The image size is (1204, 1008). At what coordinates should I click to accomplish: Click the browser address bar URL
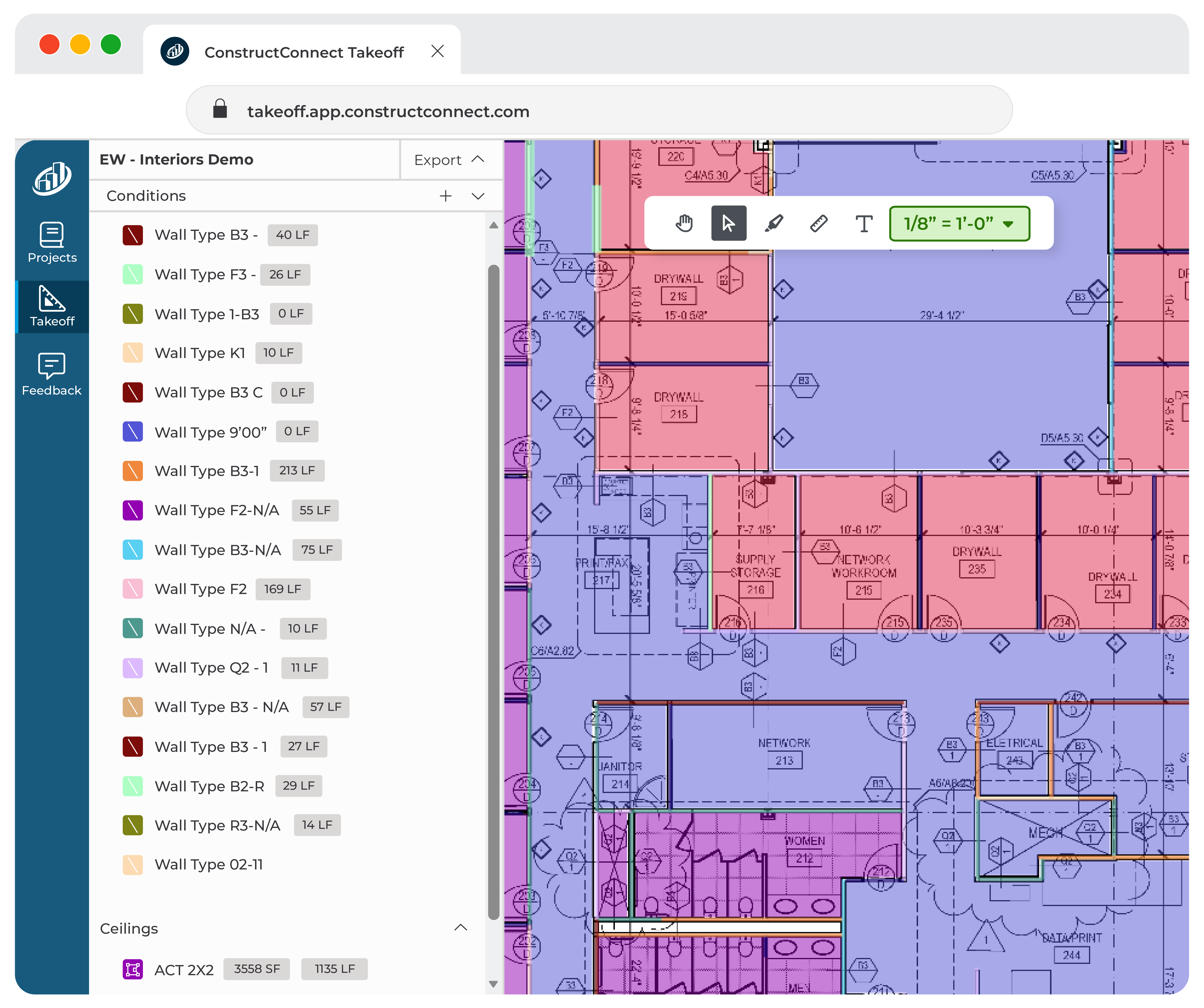[388, 111]
